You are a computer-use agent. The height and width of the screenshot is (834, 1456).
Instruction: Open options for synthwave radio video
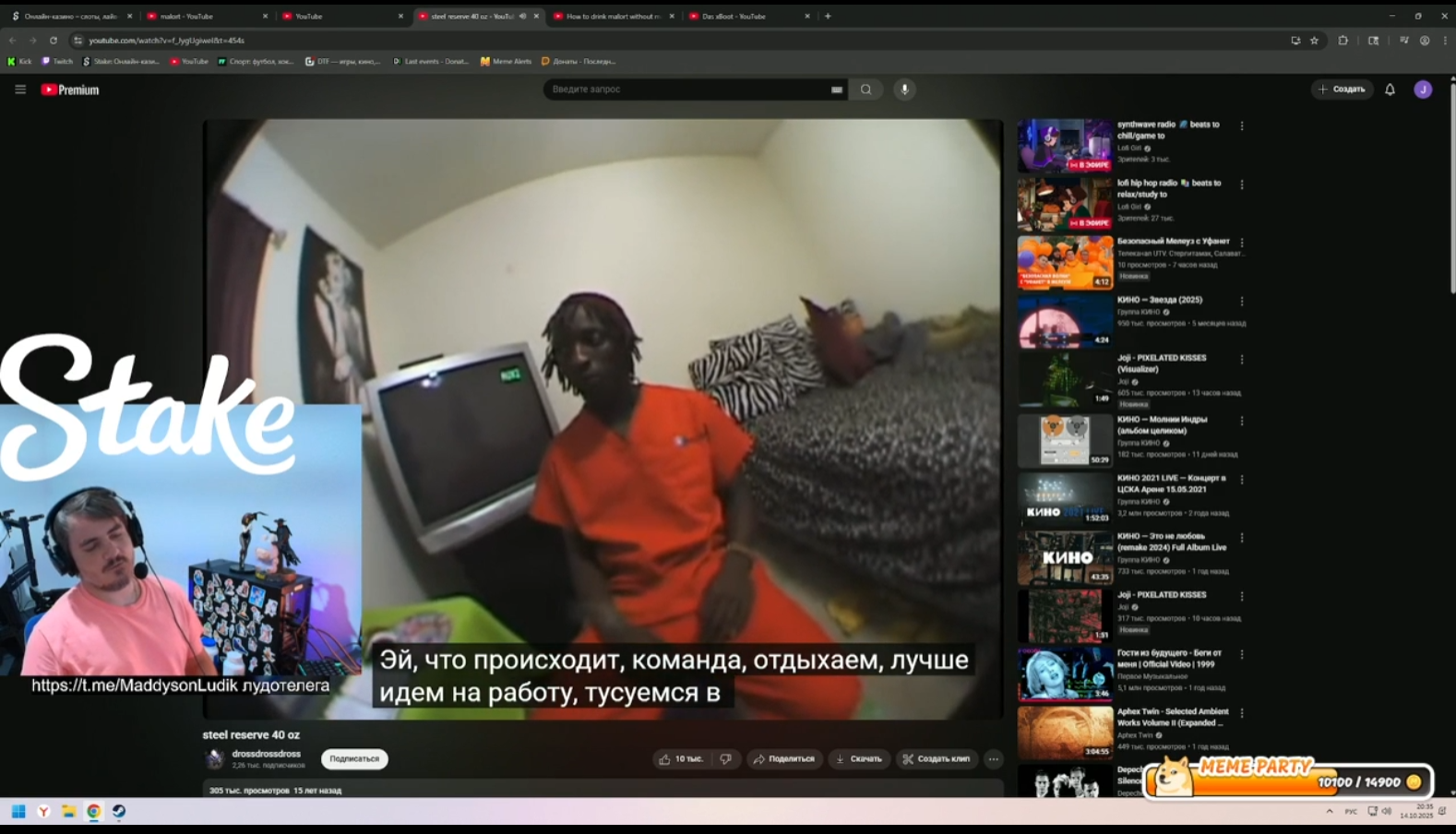click(x=1242, y=125)
